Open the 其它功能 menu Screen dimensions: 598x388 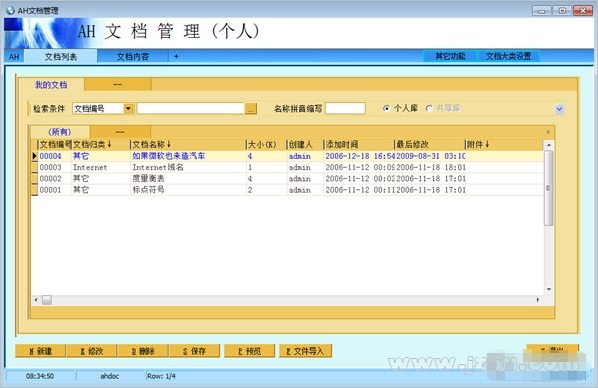pyautogui.click(x=450, y=56)
